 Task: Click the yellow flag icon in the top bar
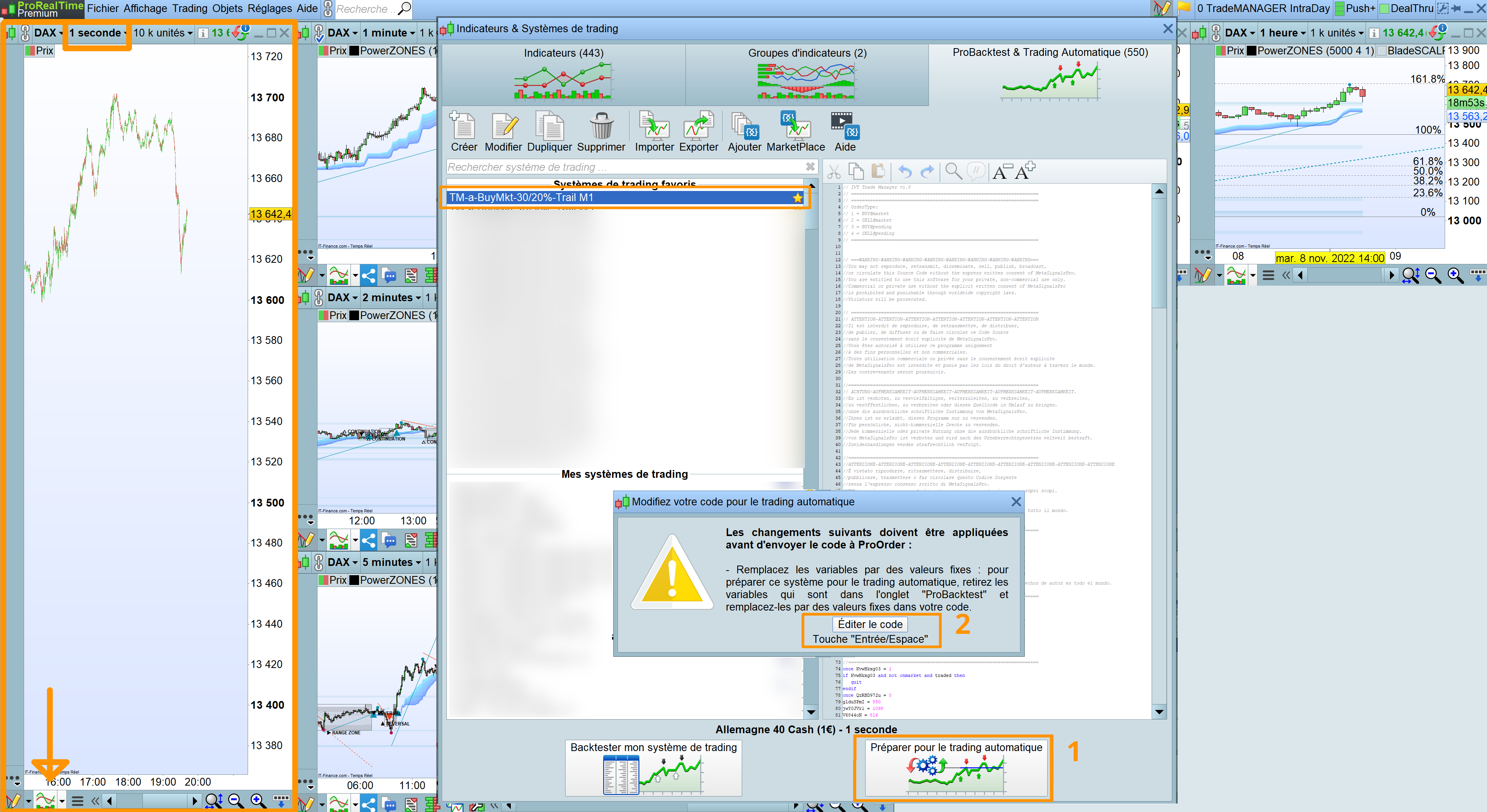[x=1184, y=8]
